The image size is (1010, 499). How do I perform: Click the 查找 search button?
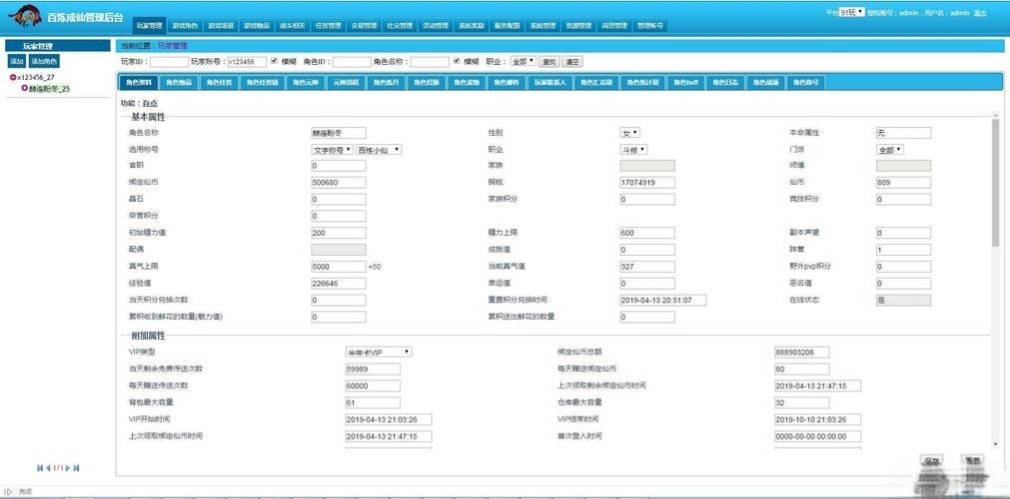(549, 62)
